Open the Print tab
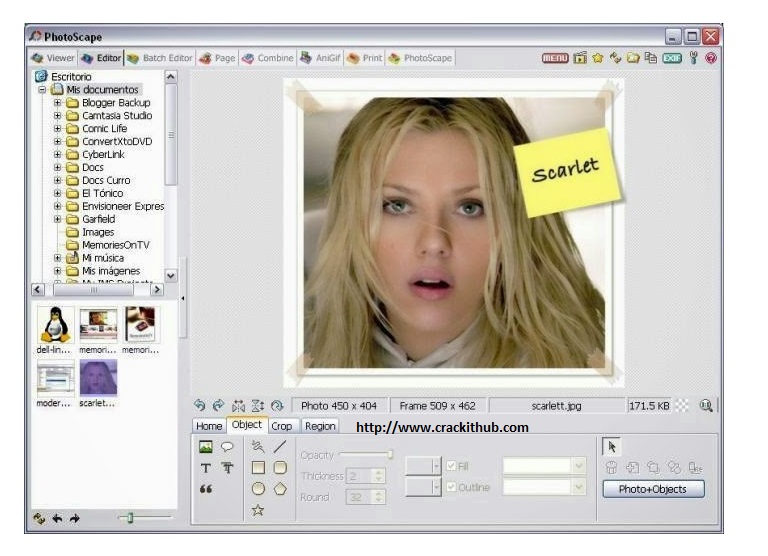This screenshot has width=768, height=556. tap(364, 58)
